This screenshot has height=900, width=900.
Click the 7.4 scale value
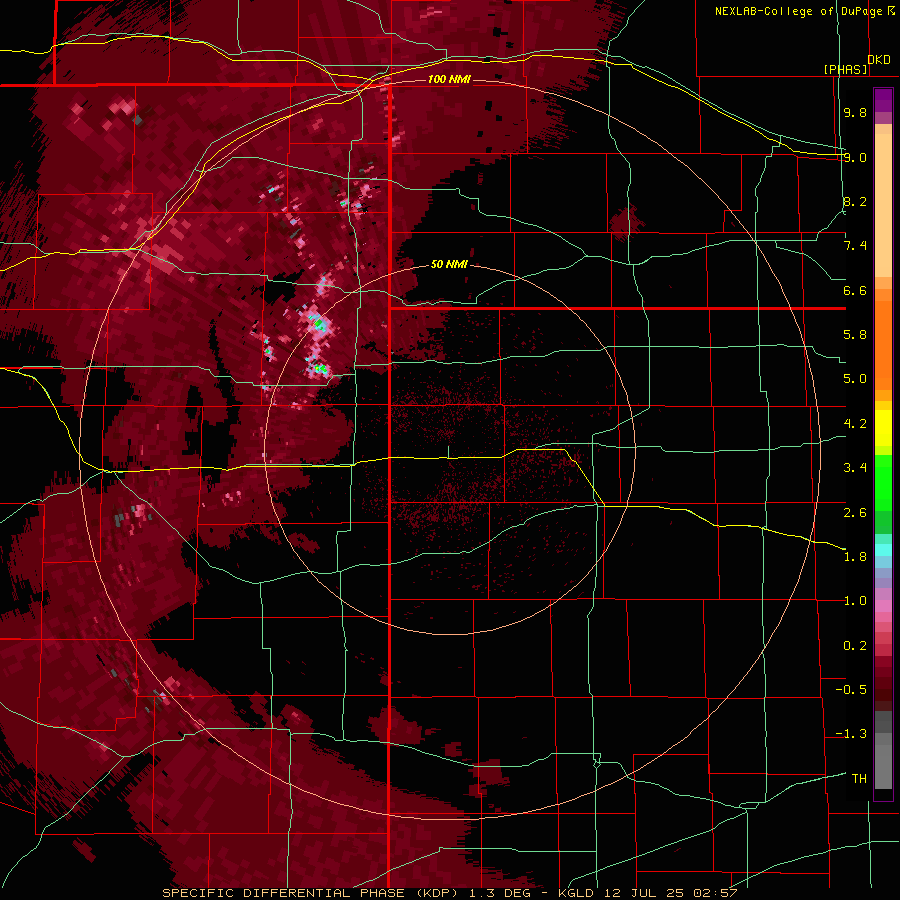[855, 246]
